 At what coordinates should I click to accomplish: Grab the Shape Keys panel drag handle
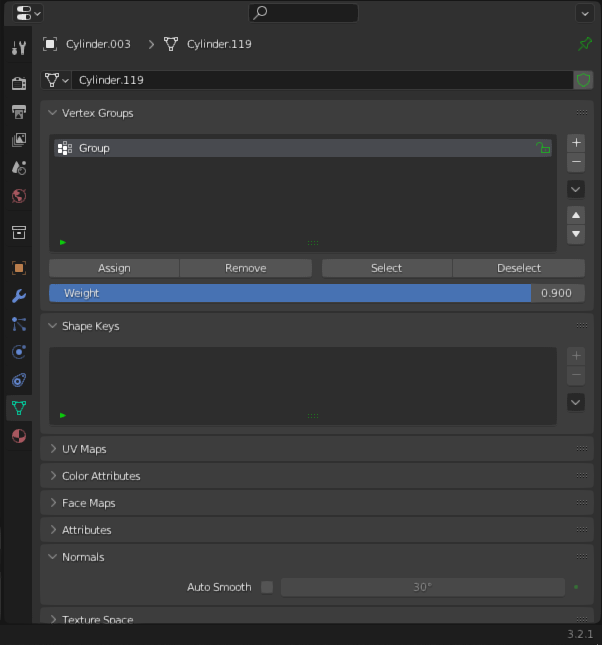(x=581, y=325)
